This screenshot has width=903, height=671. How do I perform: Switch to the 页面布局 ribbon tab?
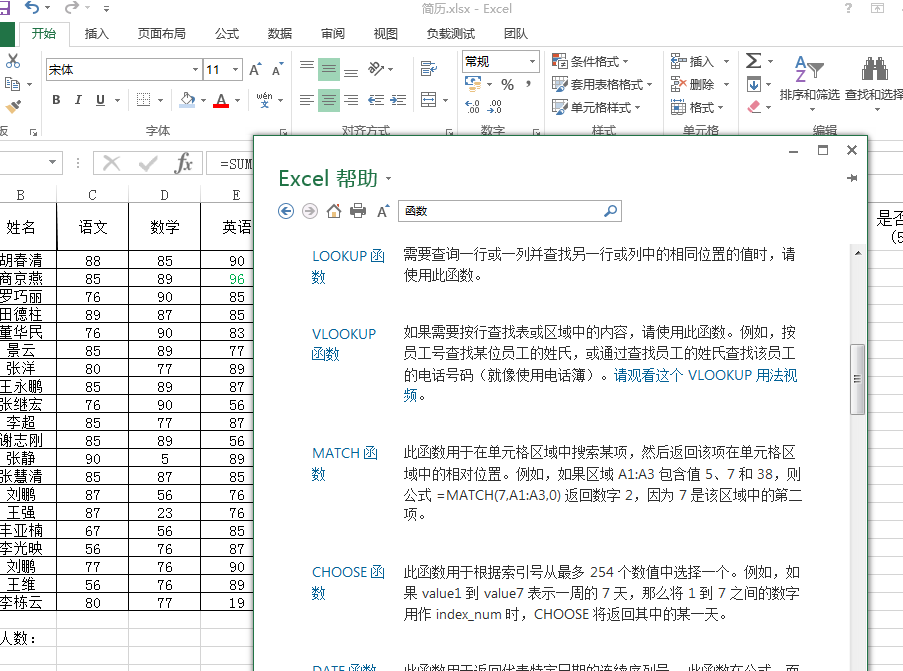pyautogui.click(x=161, y=34)
